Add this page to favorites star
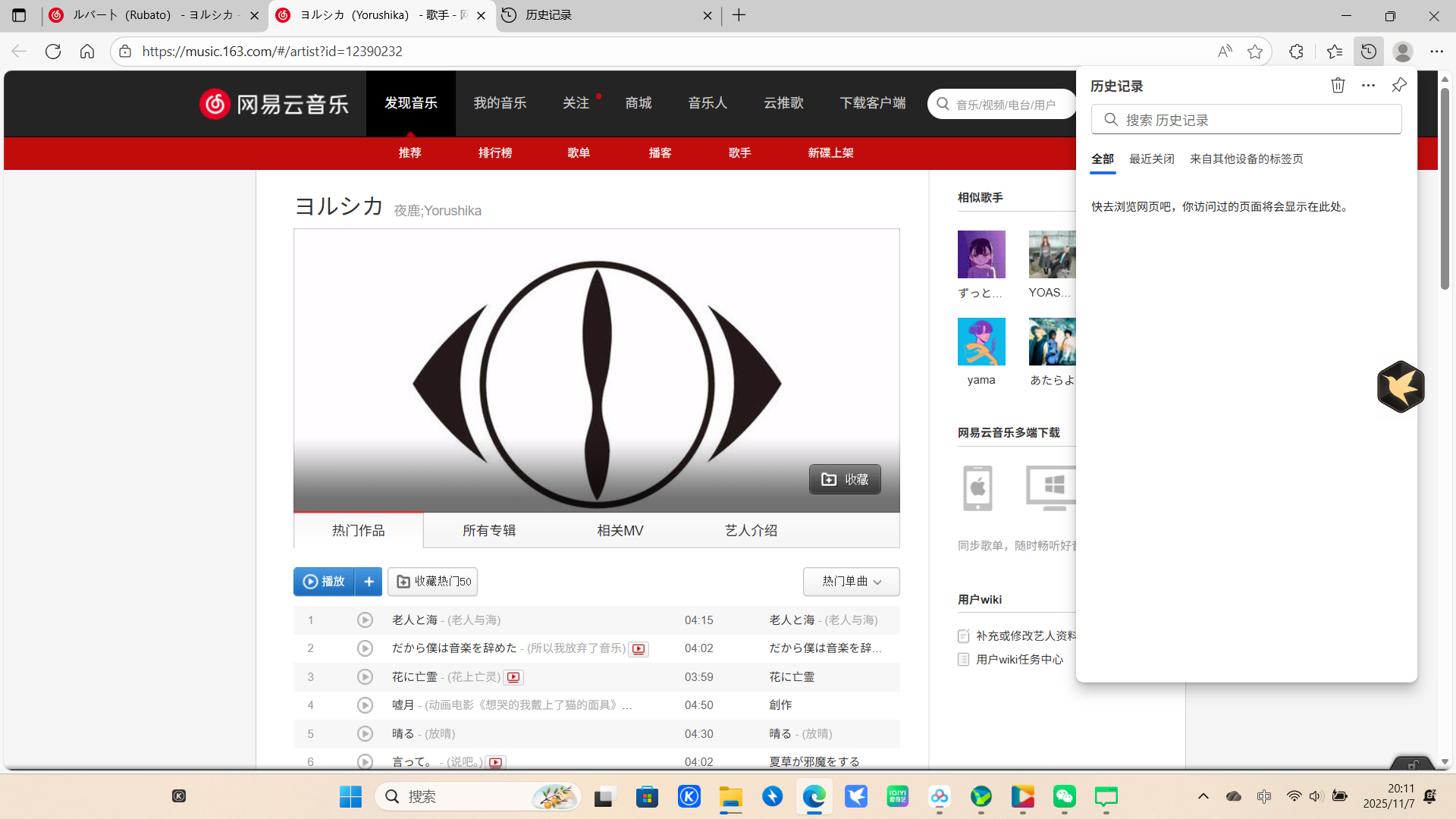Image resolution: width=1456 pixels, height=819 pixels. 1255,52
